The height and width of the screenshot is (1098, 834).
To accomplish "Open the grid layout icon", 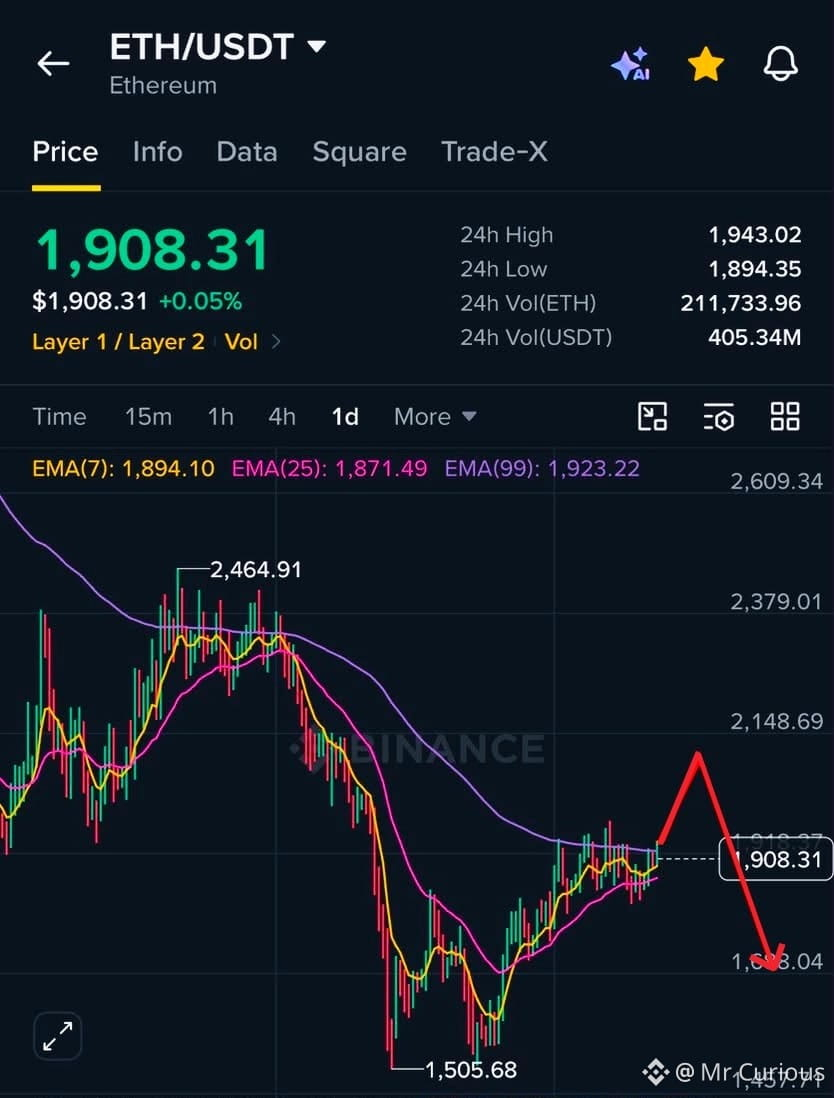I will coord(785,416).
